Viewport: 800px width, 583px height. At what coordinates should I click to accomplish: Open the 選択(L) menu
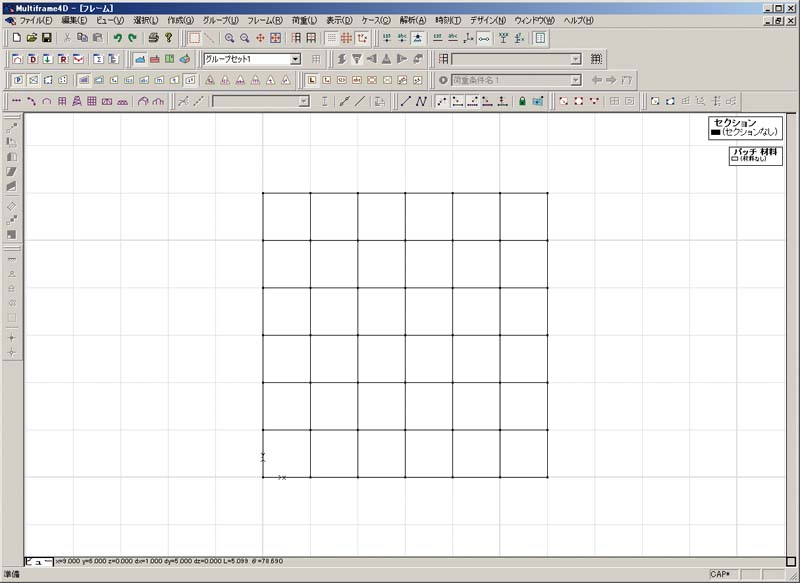(x=146, y=20)
